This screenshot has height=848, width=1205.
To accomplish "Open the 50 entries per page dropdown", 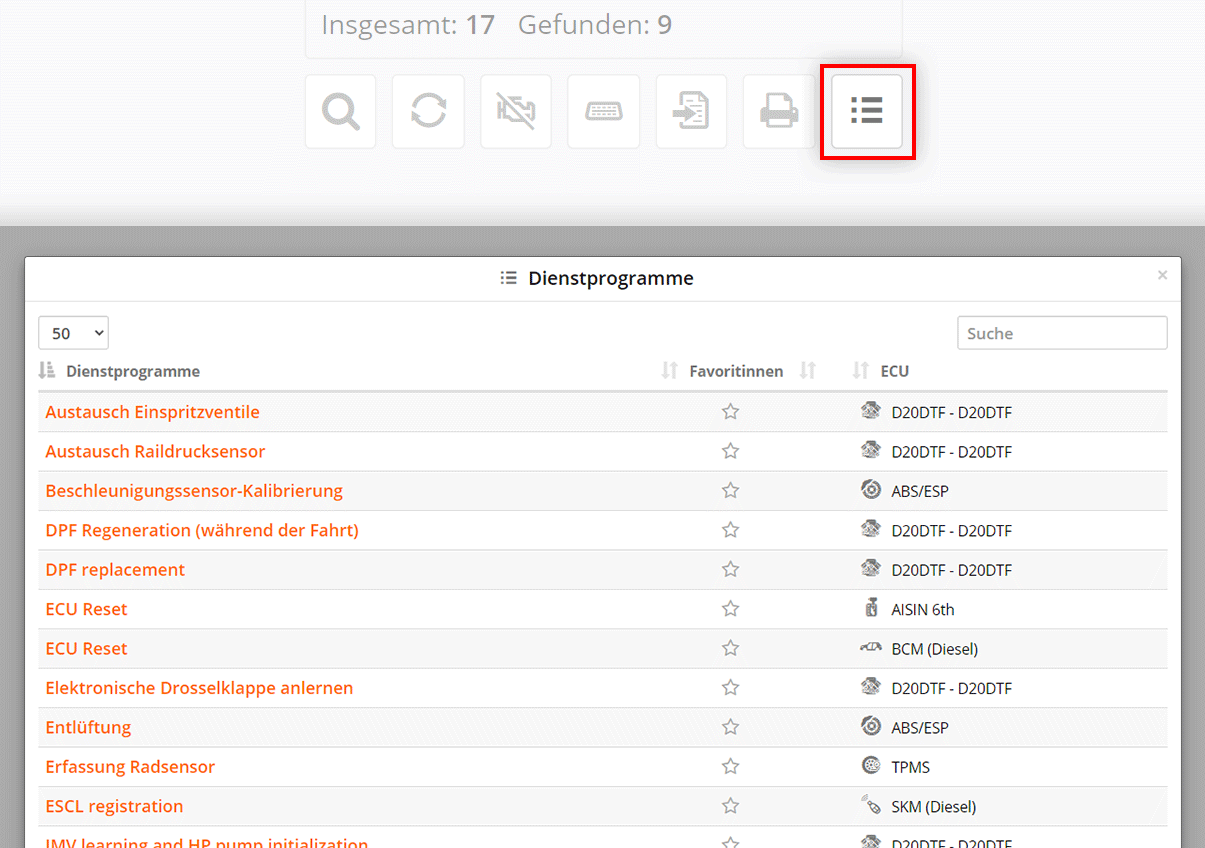I will pos(73,333).
